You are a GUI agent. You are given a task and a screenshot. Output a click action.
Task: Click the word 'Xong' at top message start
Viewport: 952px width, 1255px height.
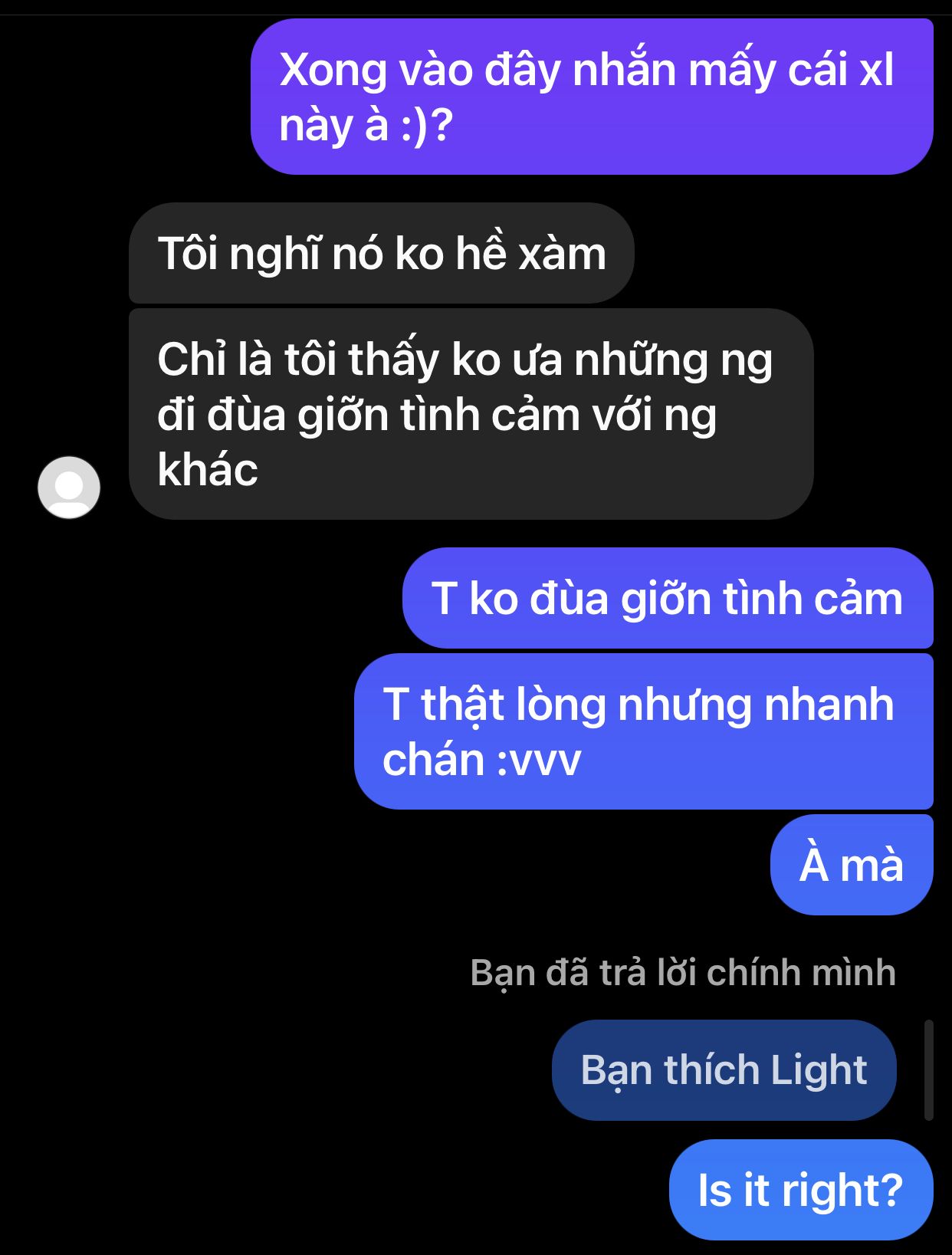coord(333,71)
